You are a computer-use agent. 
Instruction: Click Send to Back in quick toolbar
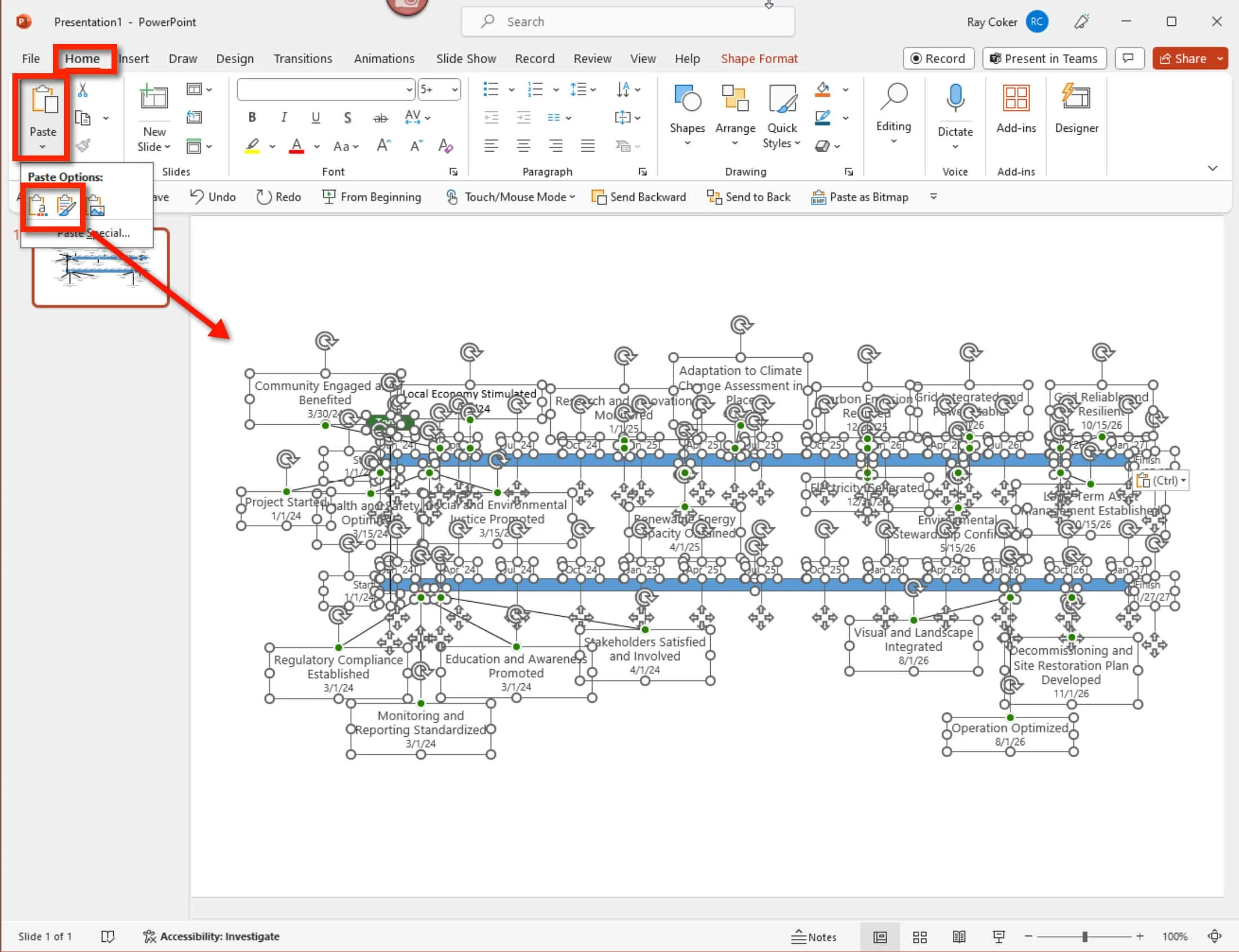coord(748,197)
